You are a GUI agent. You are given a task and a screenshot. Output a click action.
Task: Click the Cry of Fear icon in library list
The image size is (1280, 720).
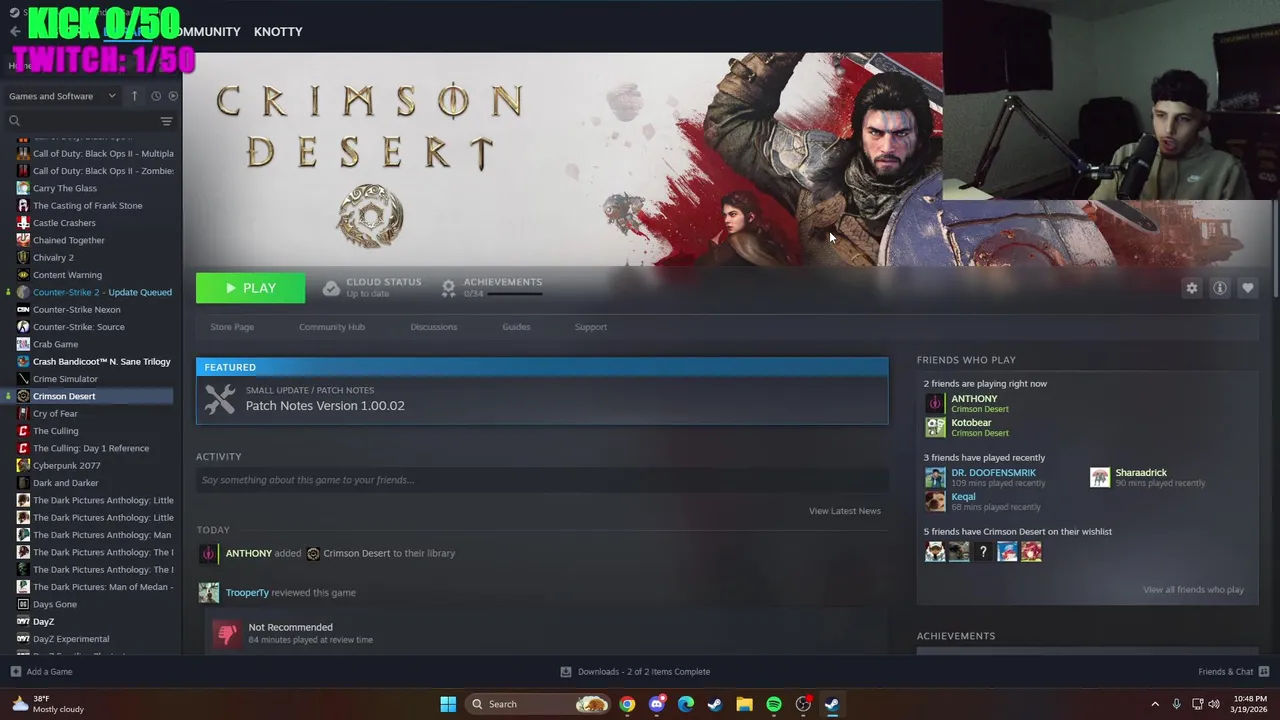click(x=23, y=414)
